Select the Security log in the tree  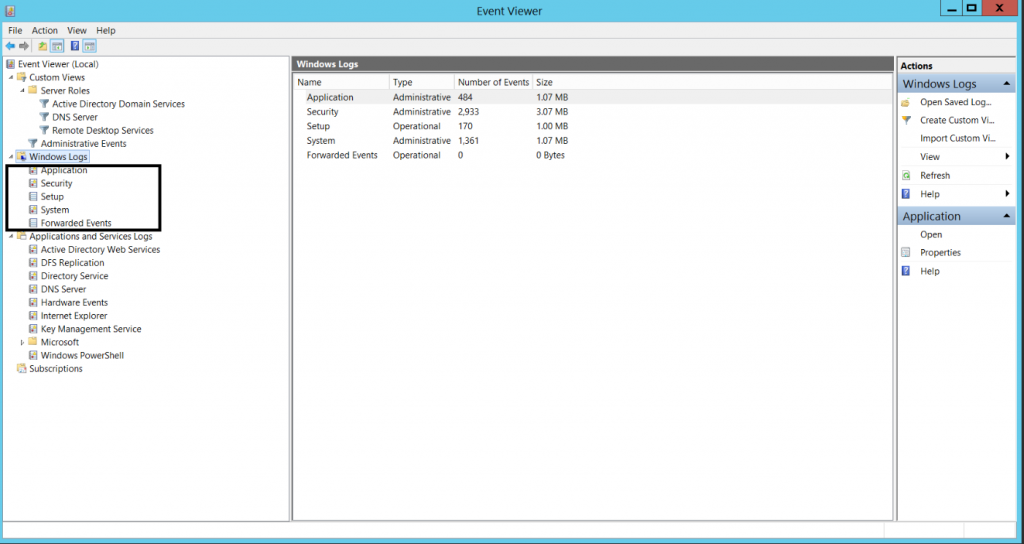click(x=56, y=184)
